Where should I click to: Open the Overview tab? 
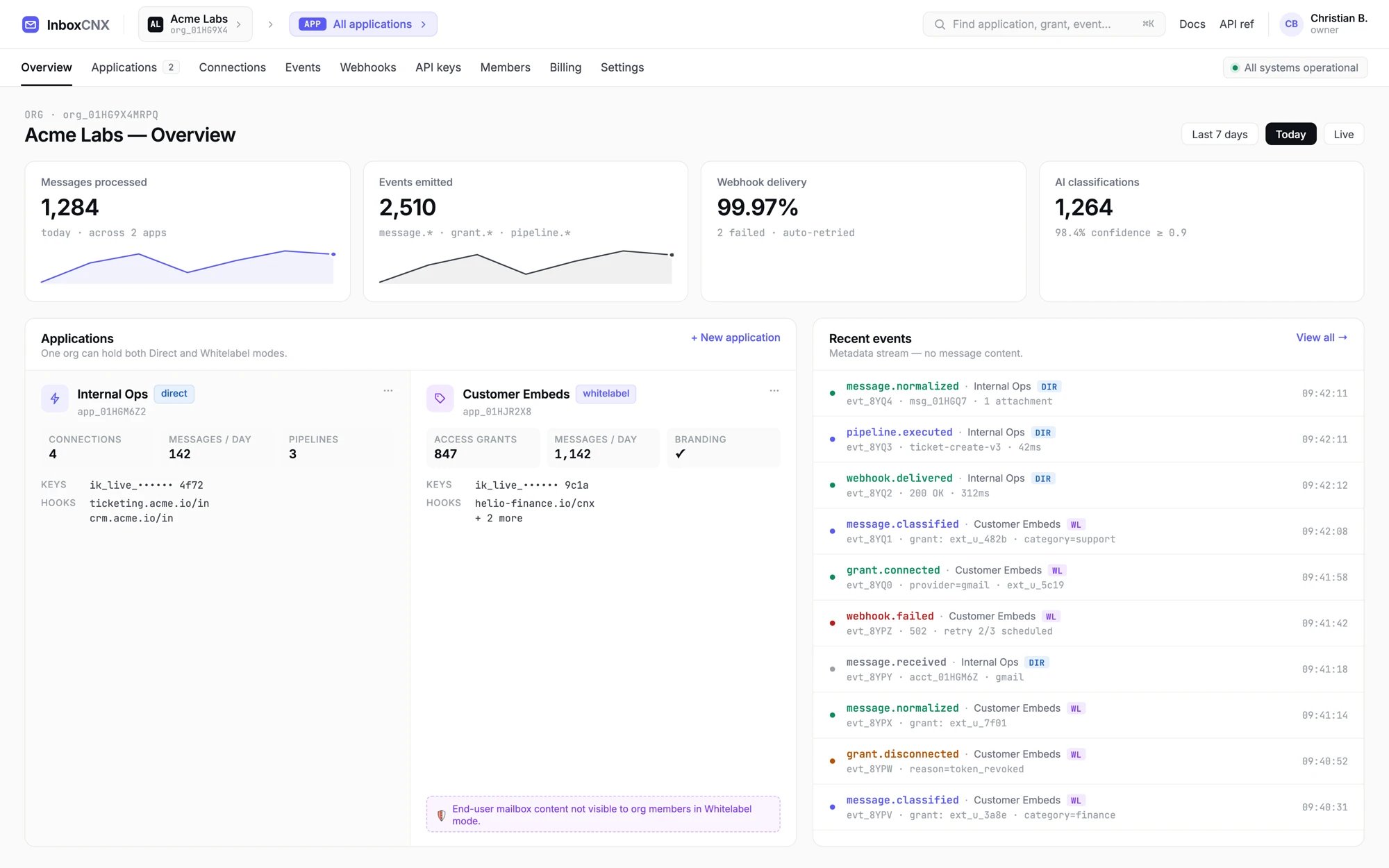click(47, 67)
